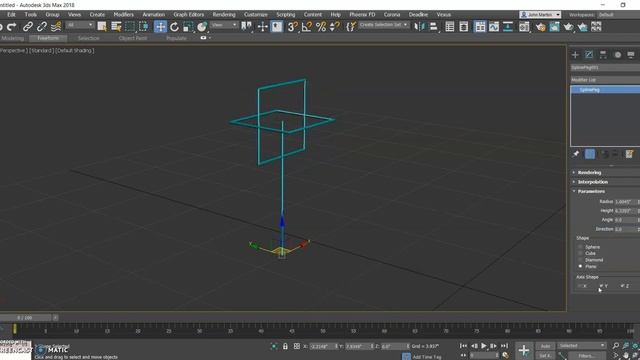Click the Align tool icon
The width and height of the screenshot is (640, 360).
tap(433, 27)
